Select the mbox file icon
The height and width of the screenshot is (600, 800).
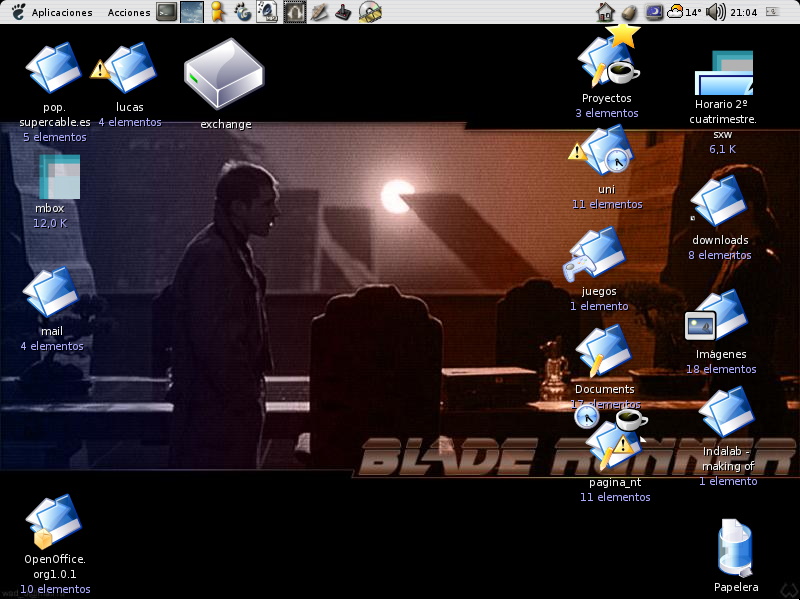point(60,177)
